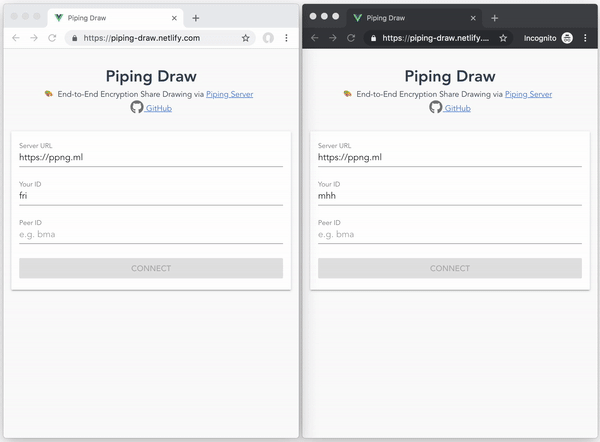
Task: Select Piping Draw tab in left window
Action: (116, 18)
